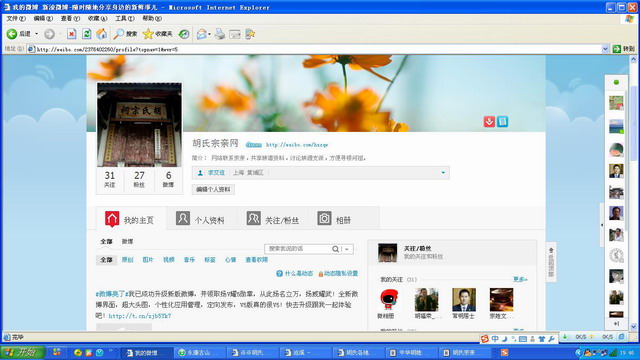Open the 胡氏宗亲 profile avatar photo
The height and width of the screenshot is (360, 640).
click(140, 125)
